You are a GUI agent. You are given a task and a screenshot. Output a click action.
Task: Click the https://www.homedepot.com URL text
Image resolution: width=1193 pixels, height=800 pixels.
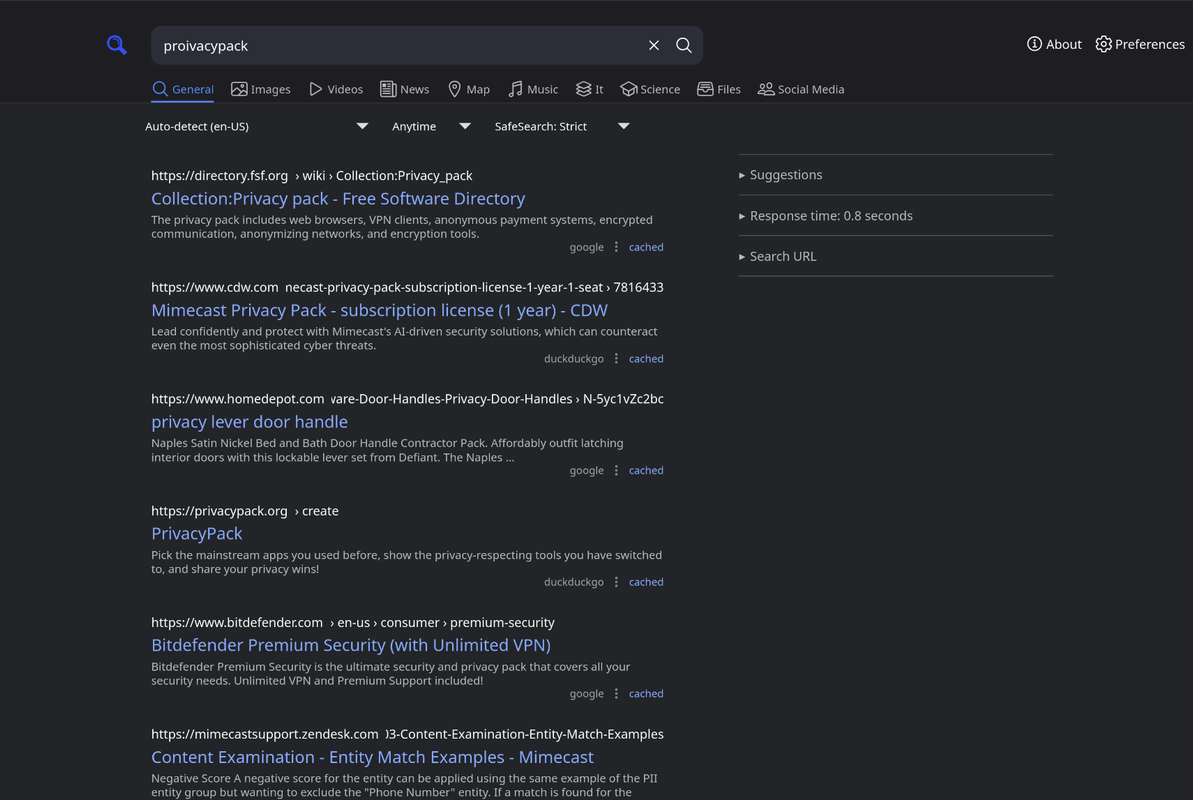click(237, 399)
